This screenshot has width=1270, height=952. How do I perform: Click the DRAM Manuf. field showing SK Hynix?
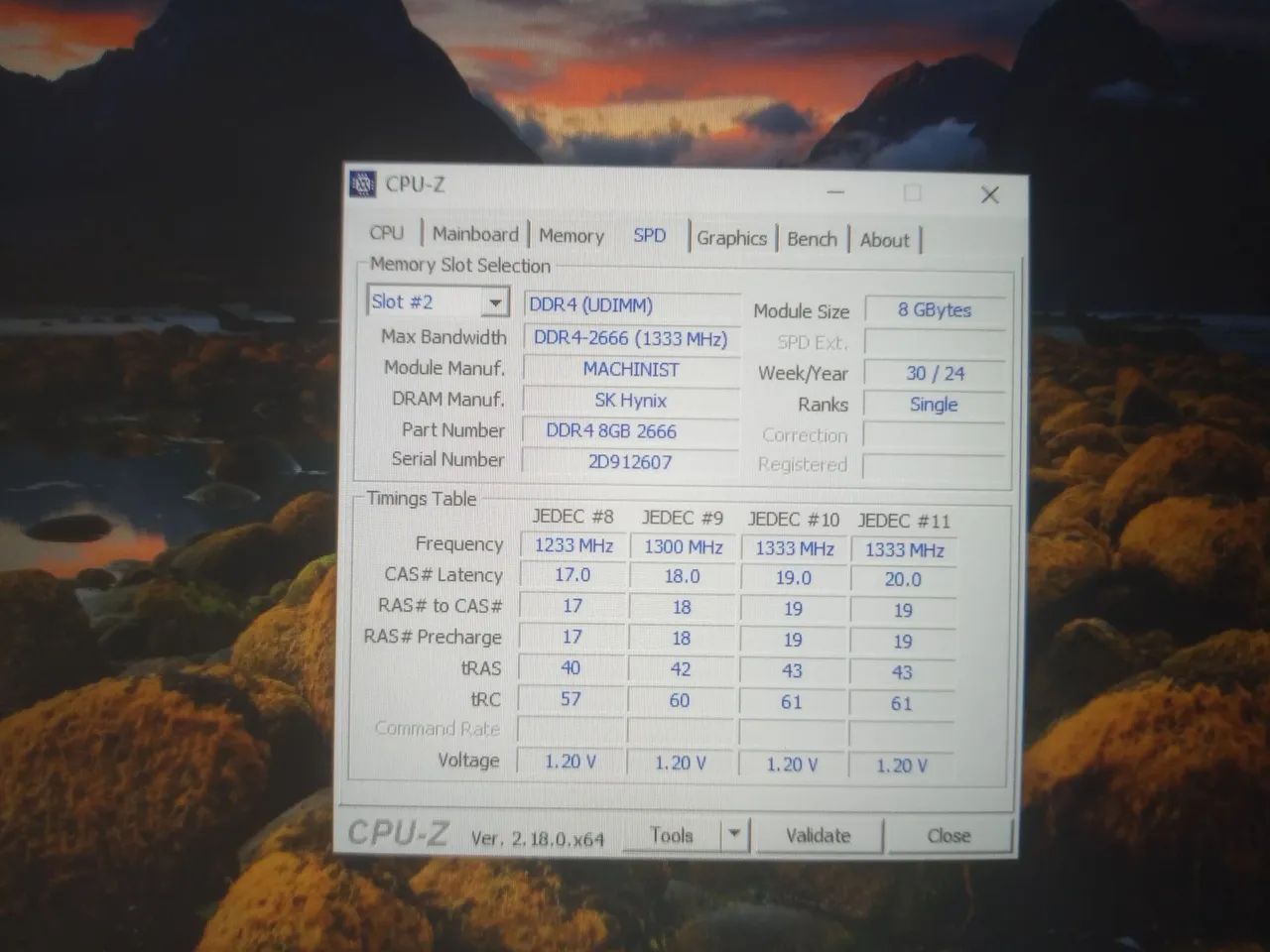click(631, 400)
